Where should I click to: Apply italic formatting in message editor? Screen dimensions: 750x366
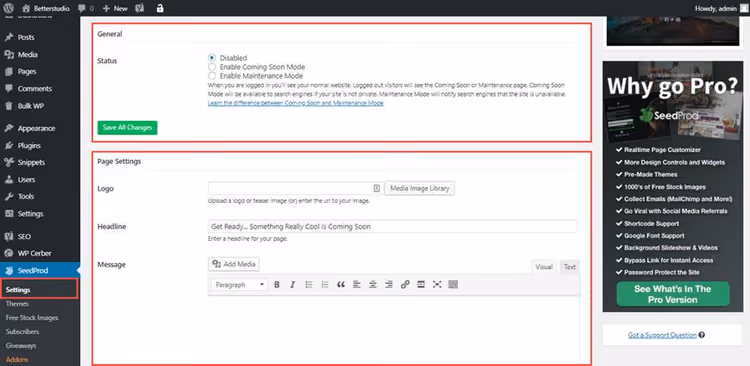(293, 285)
